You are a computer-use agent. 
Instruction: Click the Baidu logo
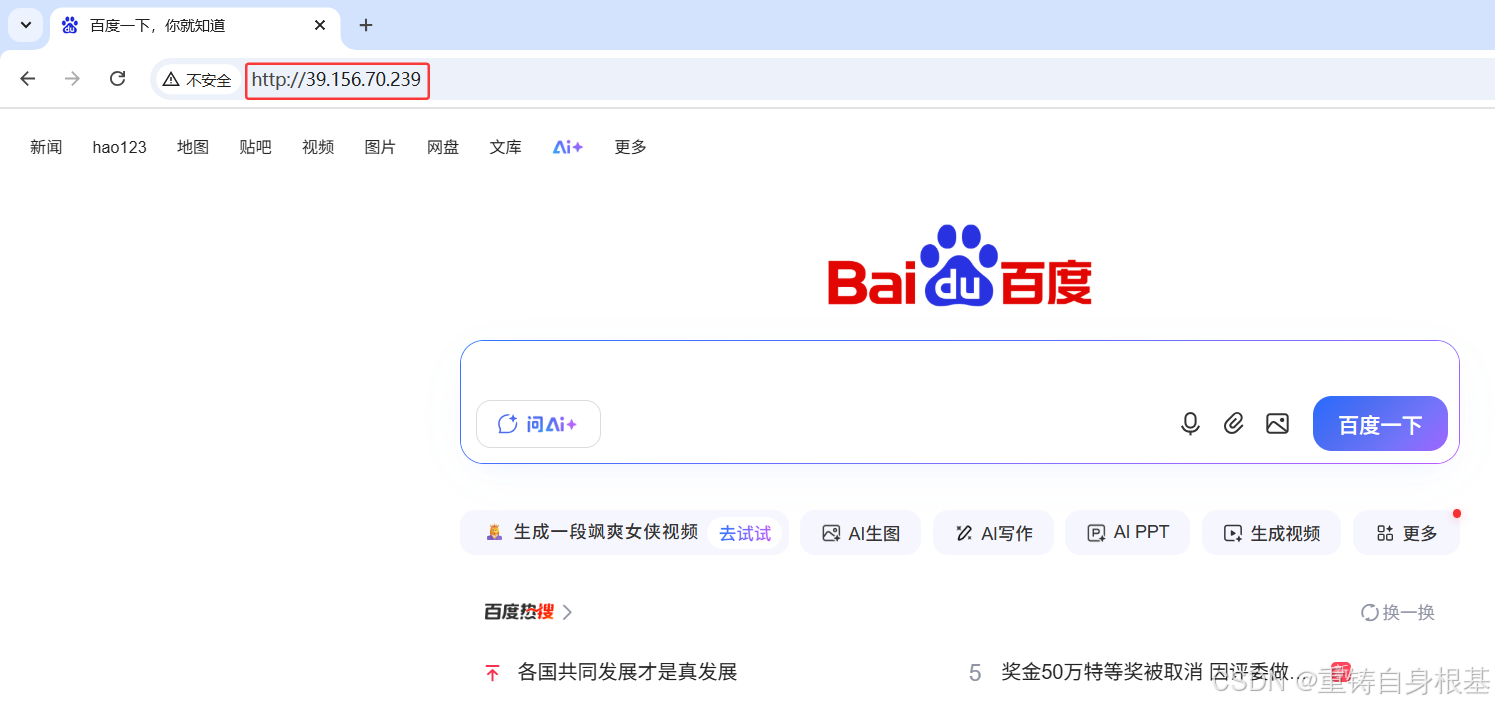pos(960,265)
